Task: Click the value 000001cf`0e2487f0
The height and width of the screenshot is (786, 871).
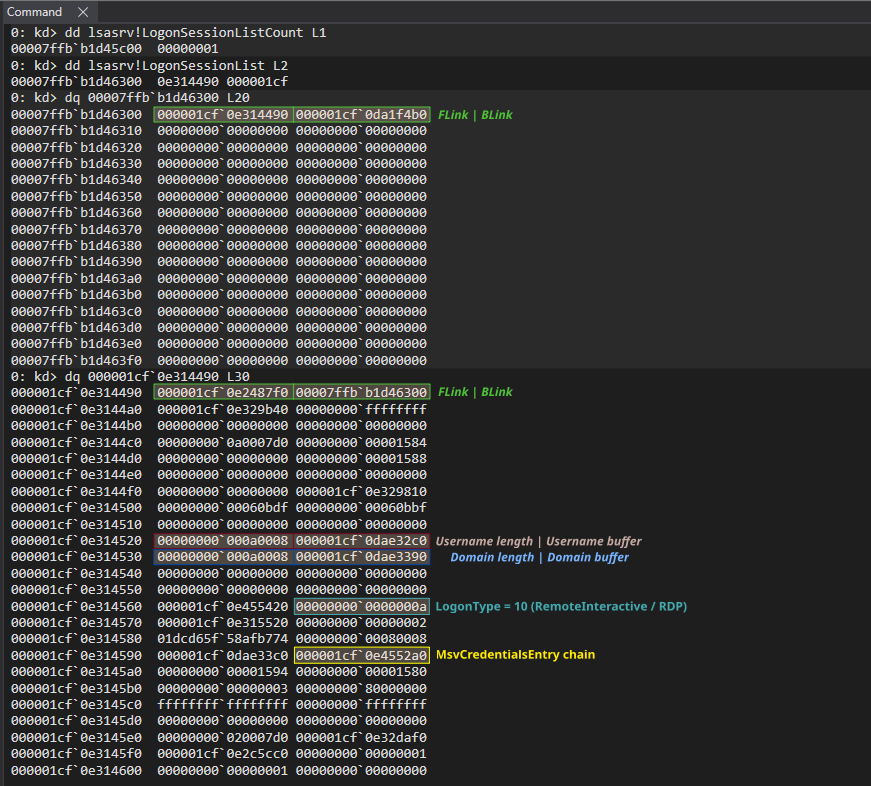Action: tap(223, 392)
